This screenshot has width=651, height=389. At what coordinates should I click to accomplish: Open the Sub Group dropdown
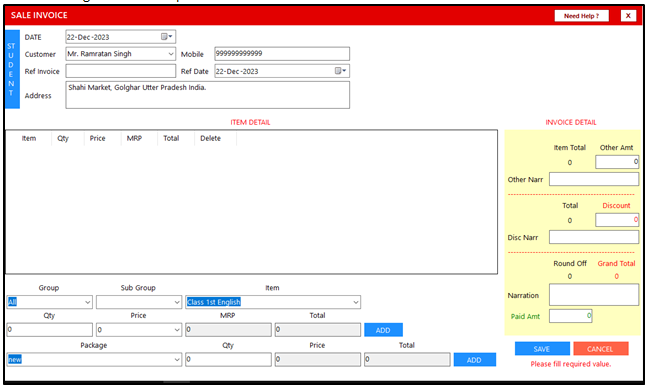pyautogui.click(x=177, y=302)
